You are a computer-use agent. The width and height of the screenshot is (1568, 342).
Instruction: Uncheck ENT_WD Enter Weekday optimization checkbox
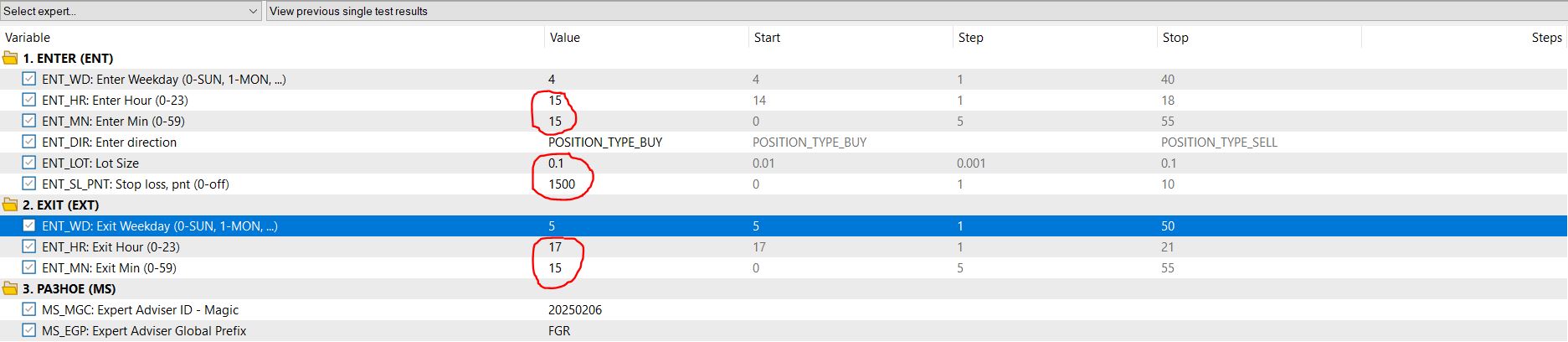click(29, 80)
